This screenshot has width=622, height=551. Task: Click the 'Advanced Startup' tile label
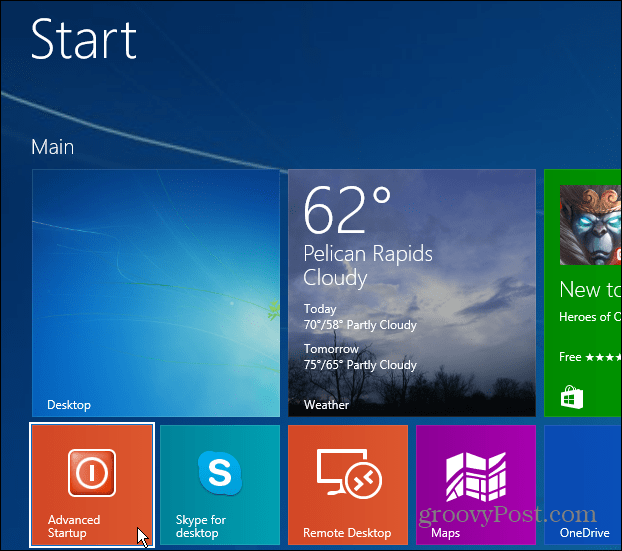[74, 526]
